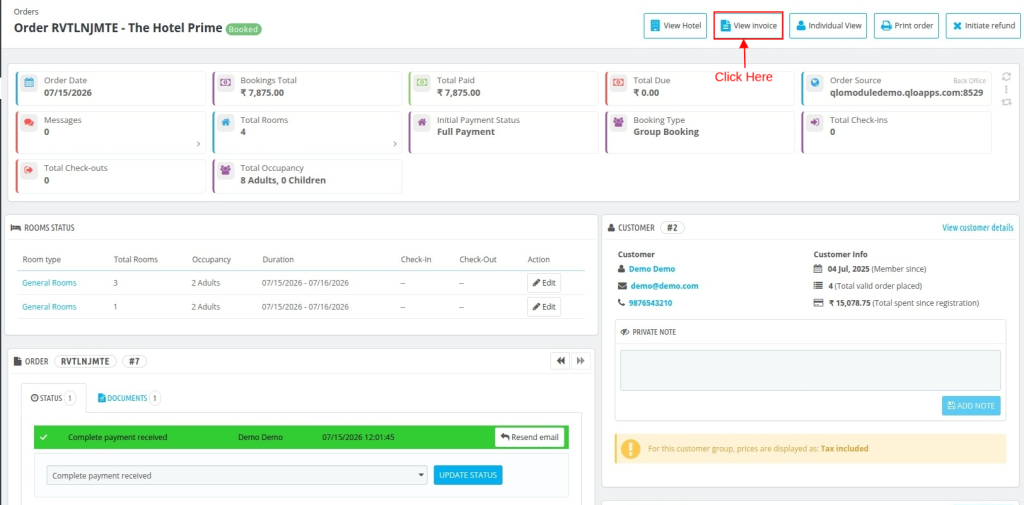Screen dimensions: 1024x505
Task: Click the Messages chat bubble icon
Action: pos(29,122)
